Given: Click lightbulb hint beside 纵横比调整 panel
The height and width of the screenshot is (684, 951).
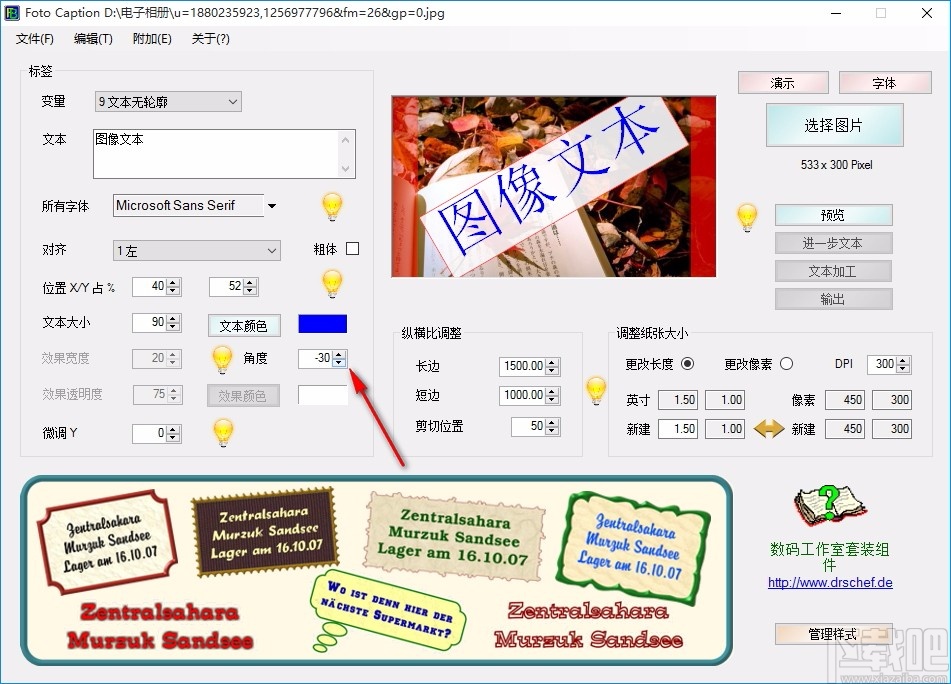Looking at the screenshot, I should pyautogui.click(x=596, y=391).
